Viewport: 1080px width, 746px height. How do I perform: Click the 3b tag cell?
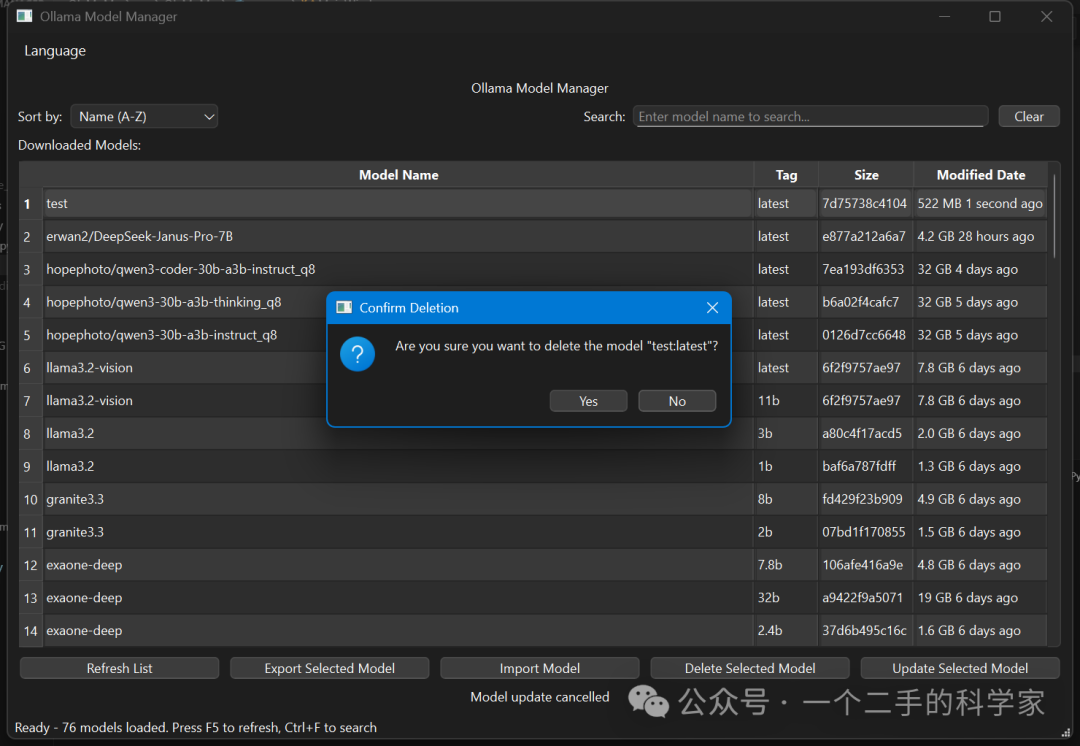[x=786, y=434]
